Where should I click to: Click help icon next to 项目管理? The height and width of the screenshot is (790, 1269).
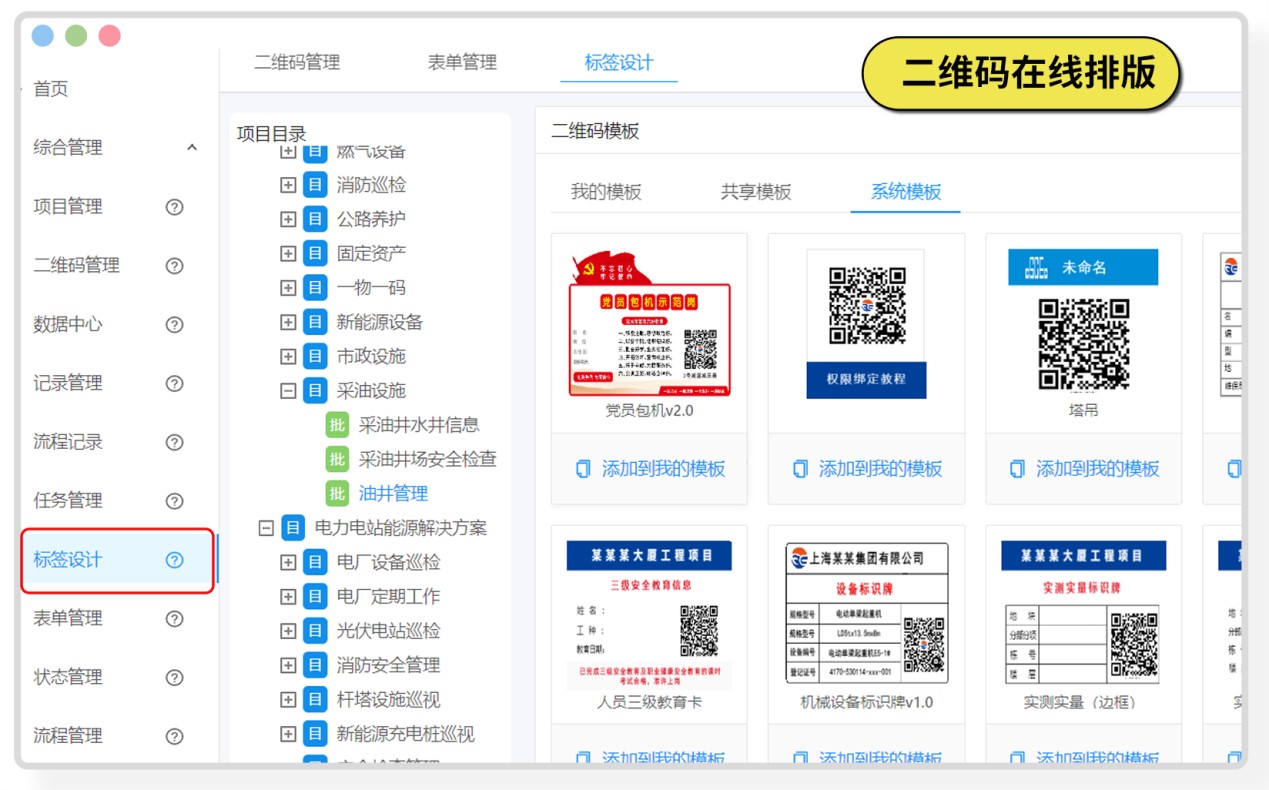174,207
